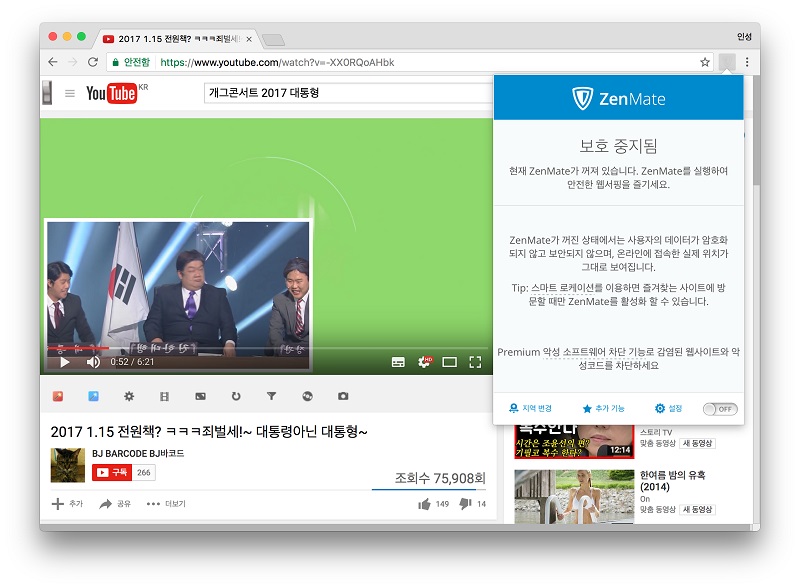Click the 스토리 TV channel name

[x=656, y=432]
